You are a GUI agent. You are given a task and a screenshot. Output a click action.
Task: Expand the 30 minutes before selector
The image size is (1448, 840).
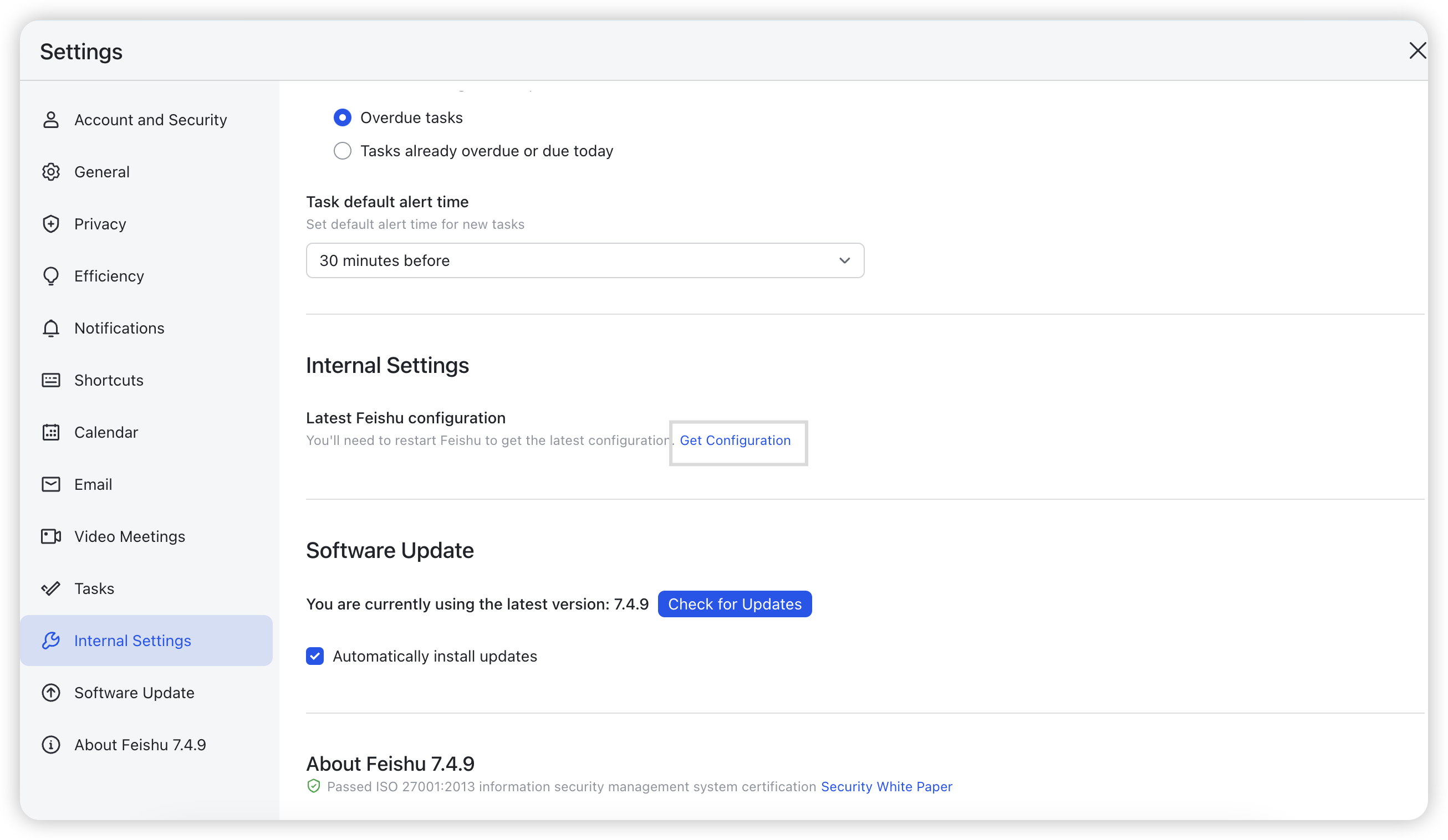click(x=844, y=260)
